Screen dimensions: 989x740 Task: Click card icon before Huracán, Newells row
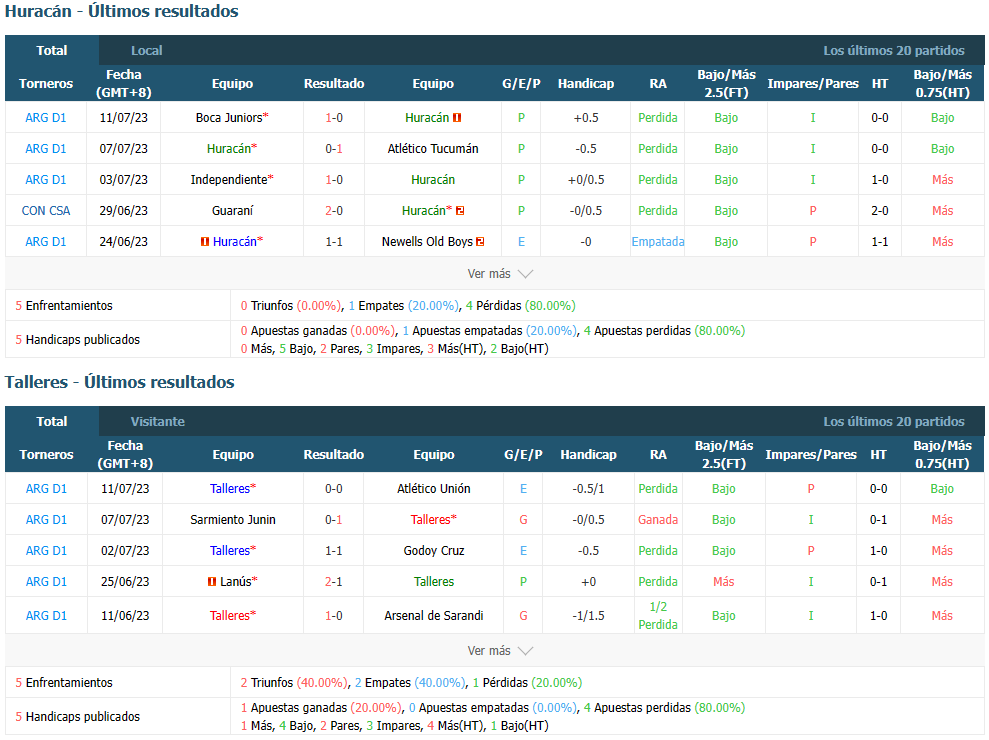tap(204, 242)
